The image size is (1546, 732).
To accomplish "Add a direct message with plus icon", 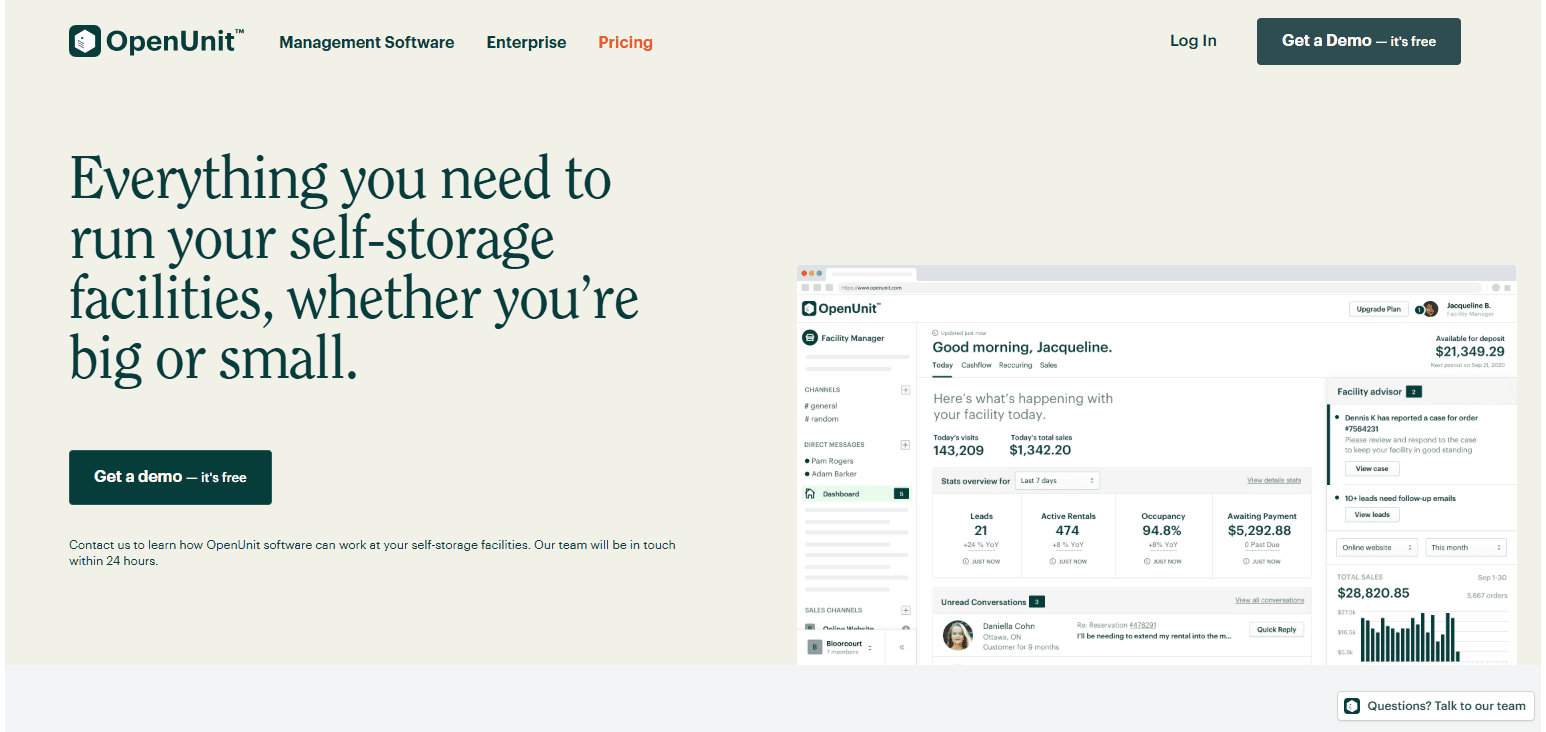I will 905,445.
